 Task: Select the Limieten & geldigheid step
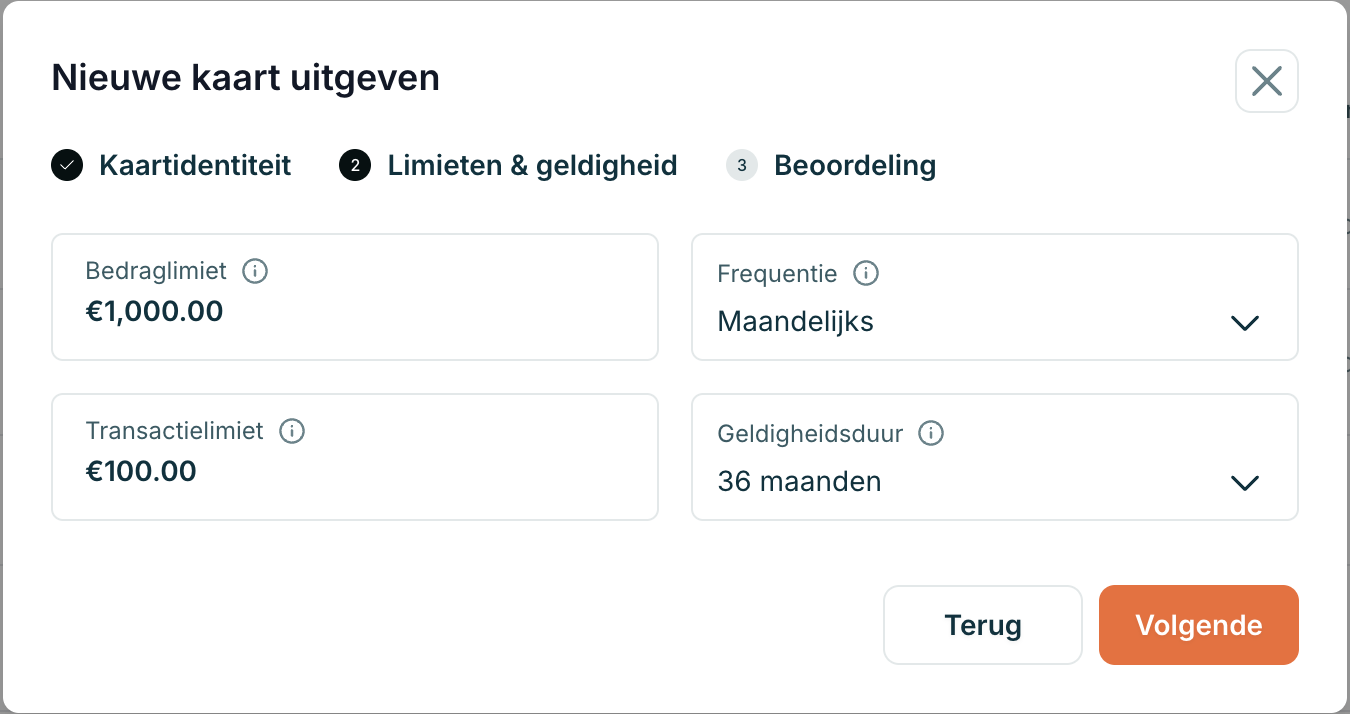533,165
